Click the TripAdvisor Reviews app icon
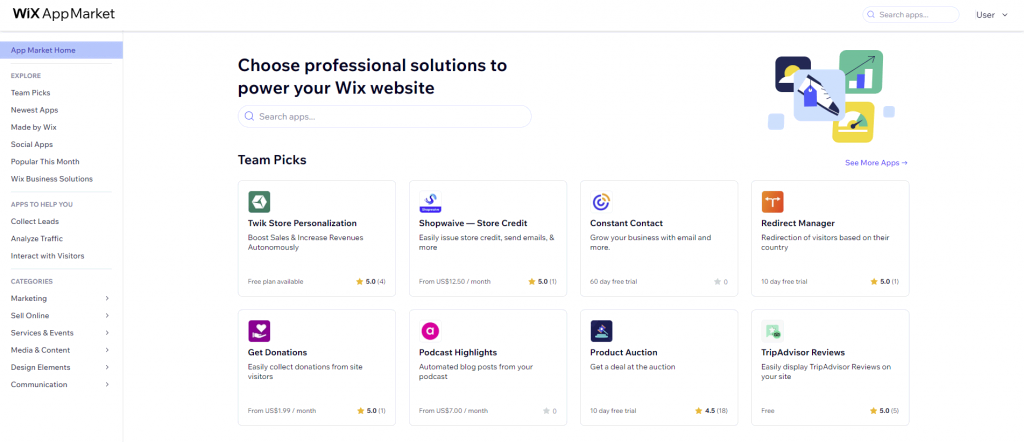Viewport: 1024px width, 442px height. coord(772,330)
